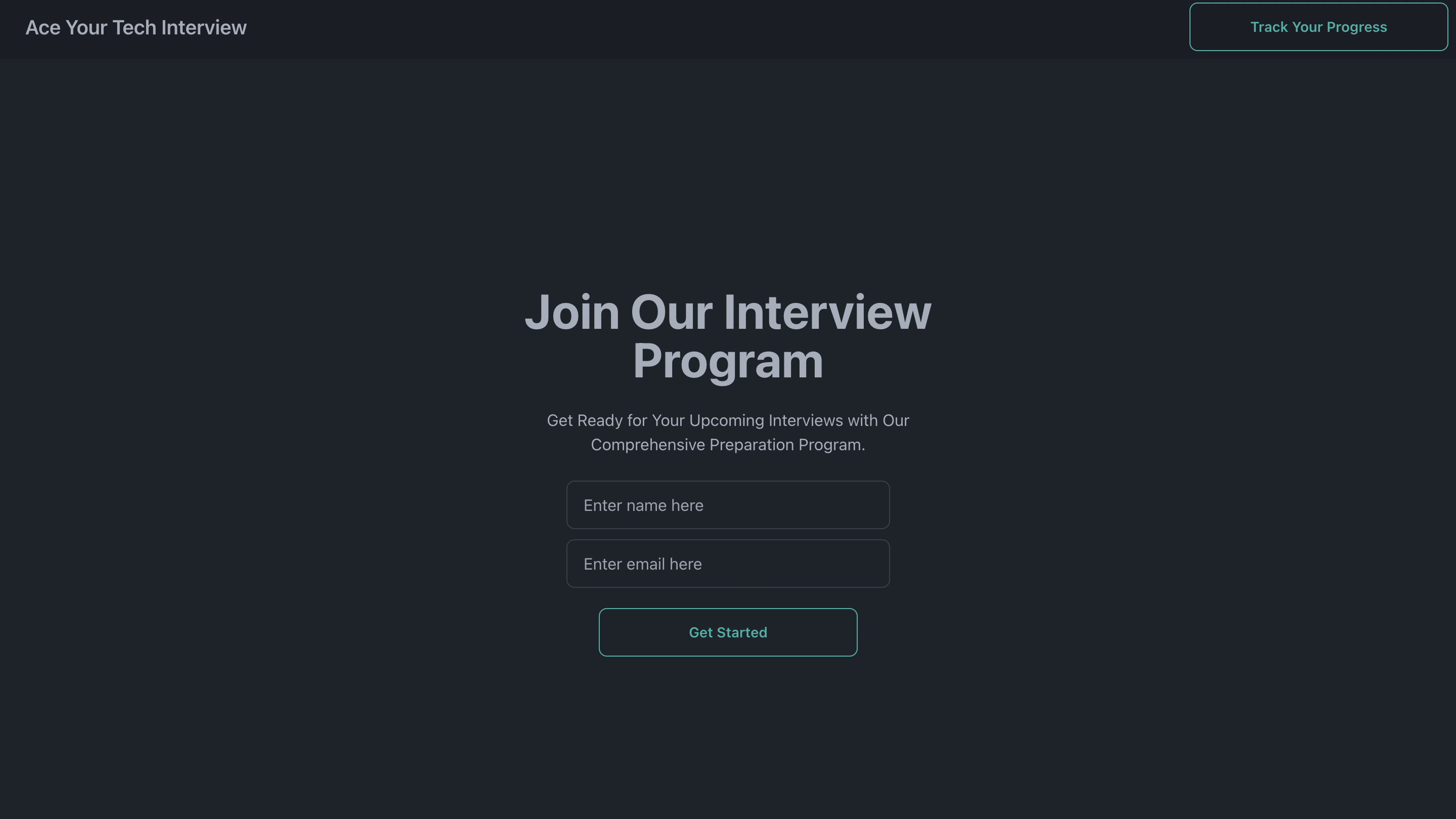Click the email placeholder text
This screenshot has width=1456, height=819.
pyautogui.click(x=643, y=564)
